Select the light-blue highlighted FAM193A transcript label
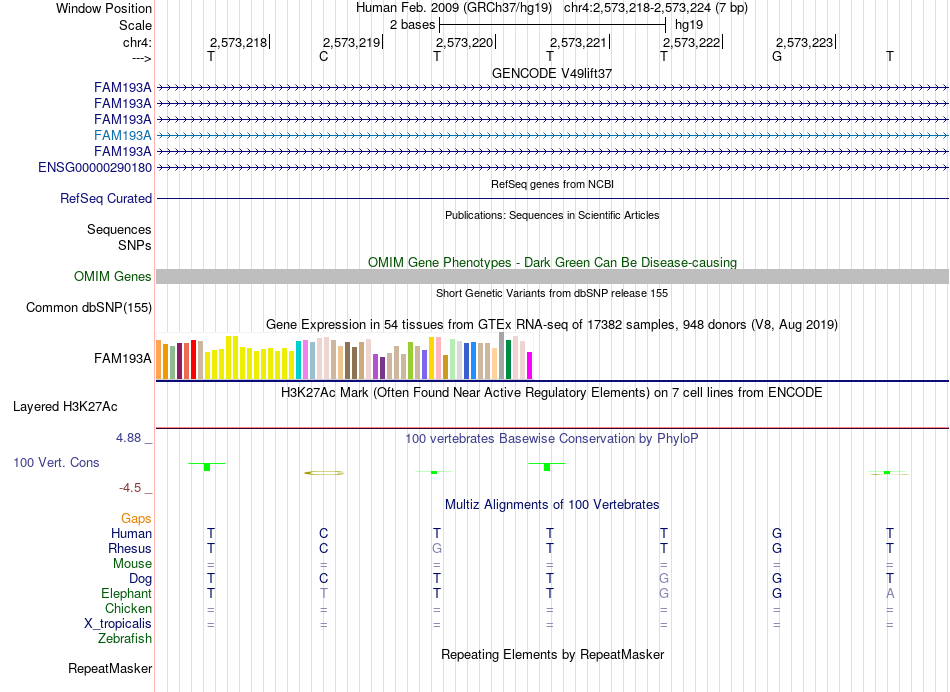Image resolution: width=950 pixels, height=692 pixels. point(123,135)
